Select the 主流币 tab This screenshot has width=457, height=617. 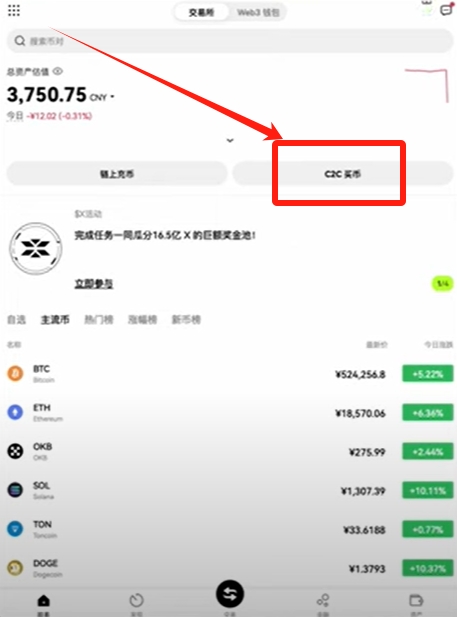tap(55, 320)
